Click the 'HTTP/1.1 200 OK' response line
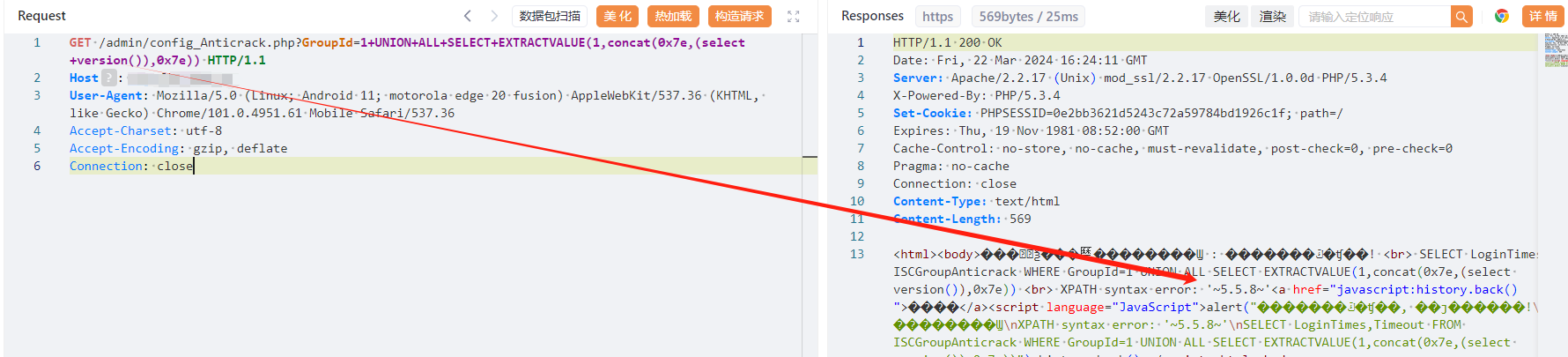This screenshot has height=357, width=1568. tap(947, 42)
